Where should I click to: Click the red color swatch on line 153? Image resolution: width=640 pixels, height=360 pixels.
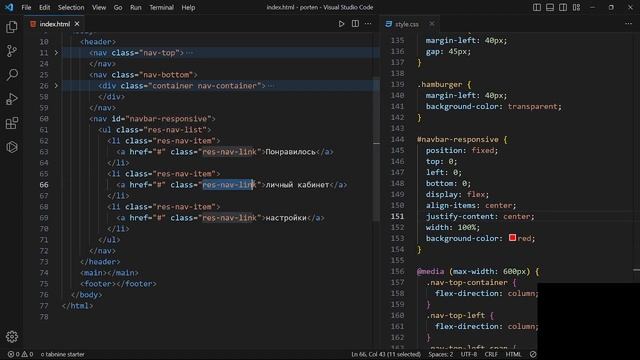click(x=513, y=238)
